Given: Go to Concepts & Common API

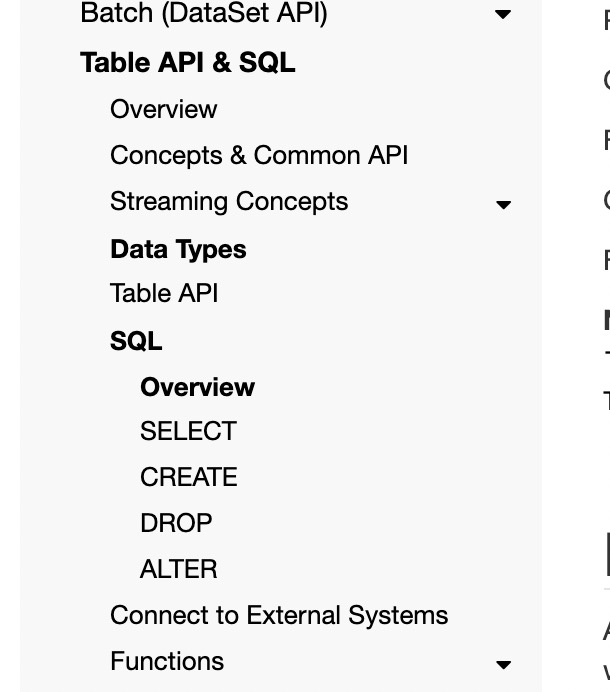Looking at the screenshot, I should pos(259,155).
